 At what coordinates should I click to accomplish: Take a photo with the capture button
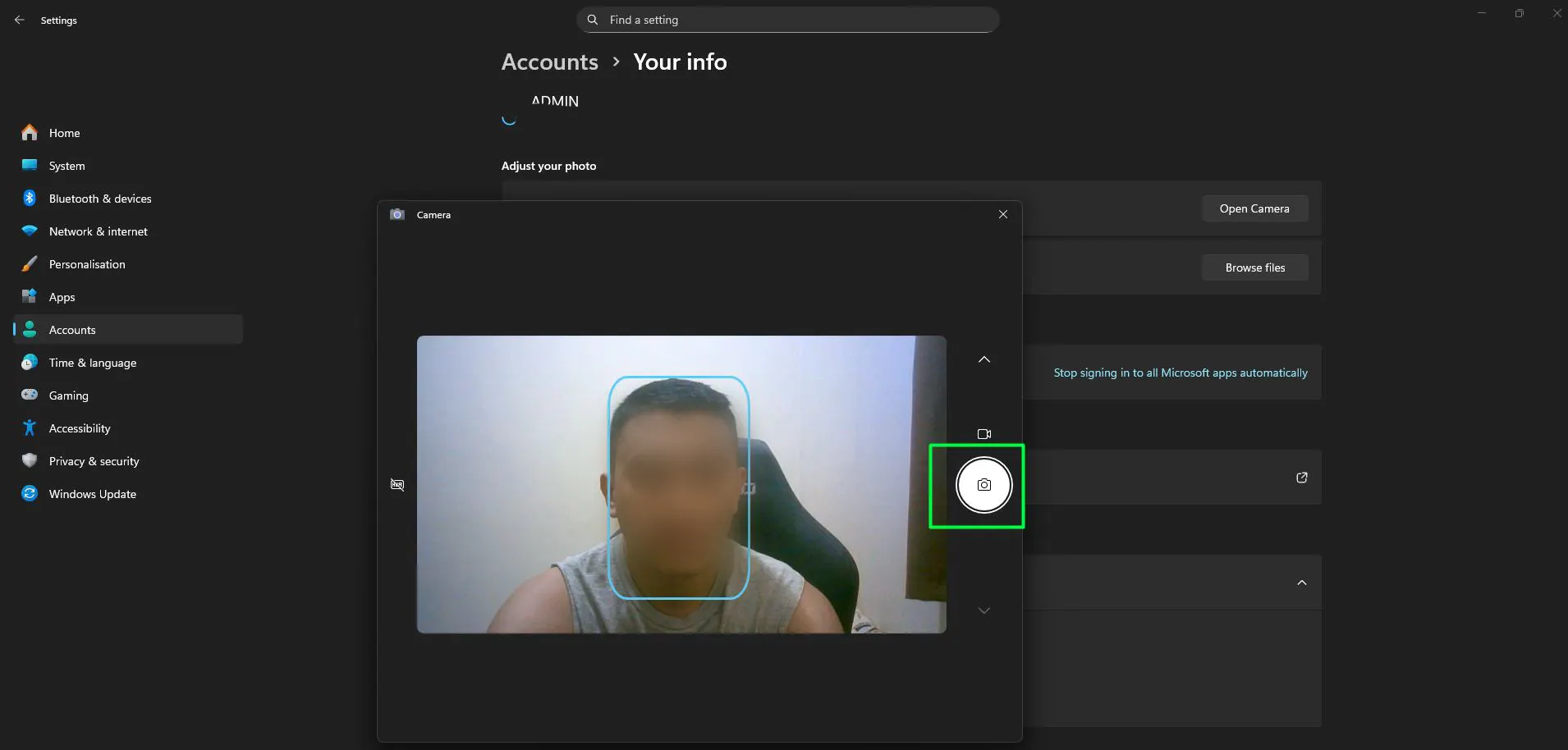pyautogui.click(x=983, y=485)
